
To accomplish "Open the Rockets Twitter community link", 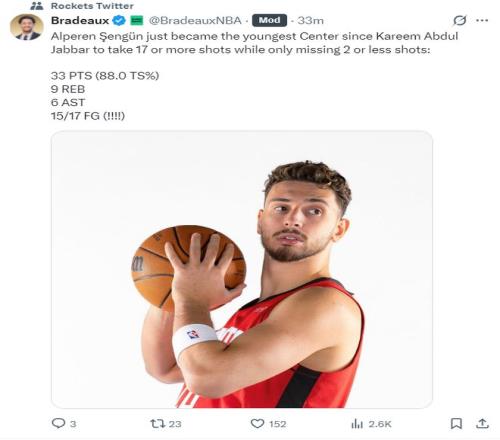I will click(x=92, y=6).
